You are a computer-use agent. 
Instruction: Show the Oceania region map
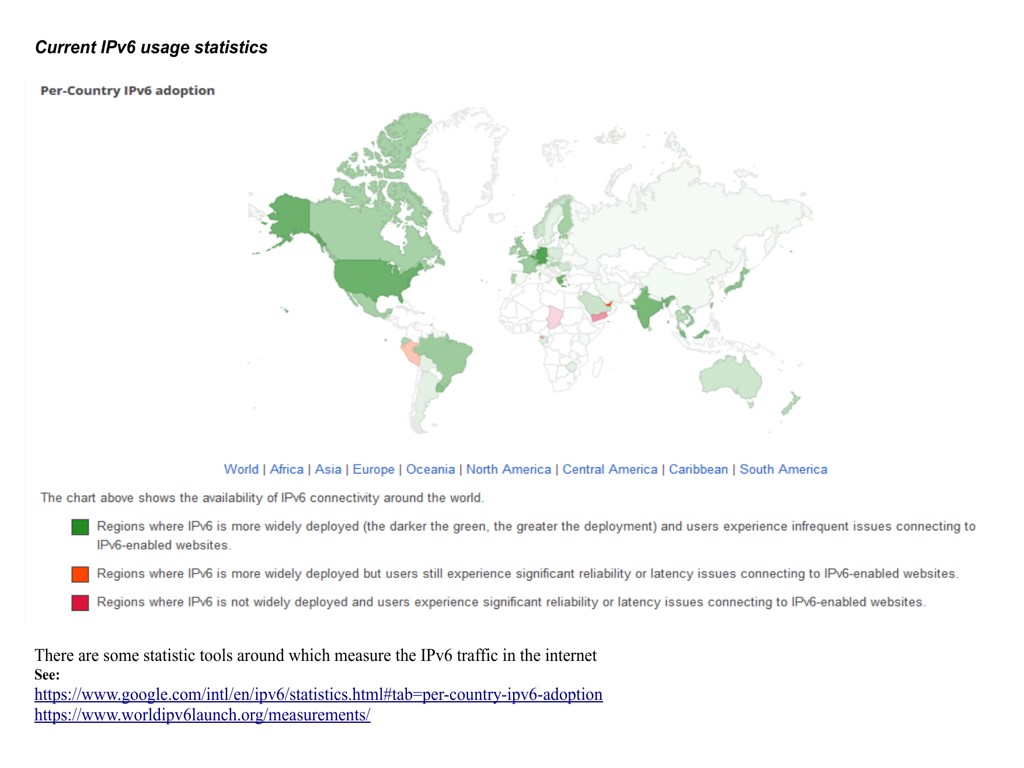(x=430, y=469)
